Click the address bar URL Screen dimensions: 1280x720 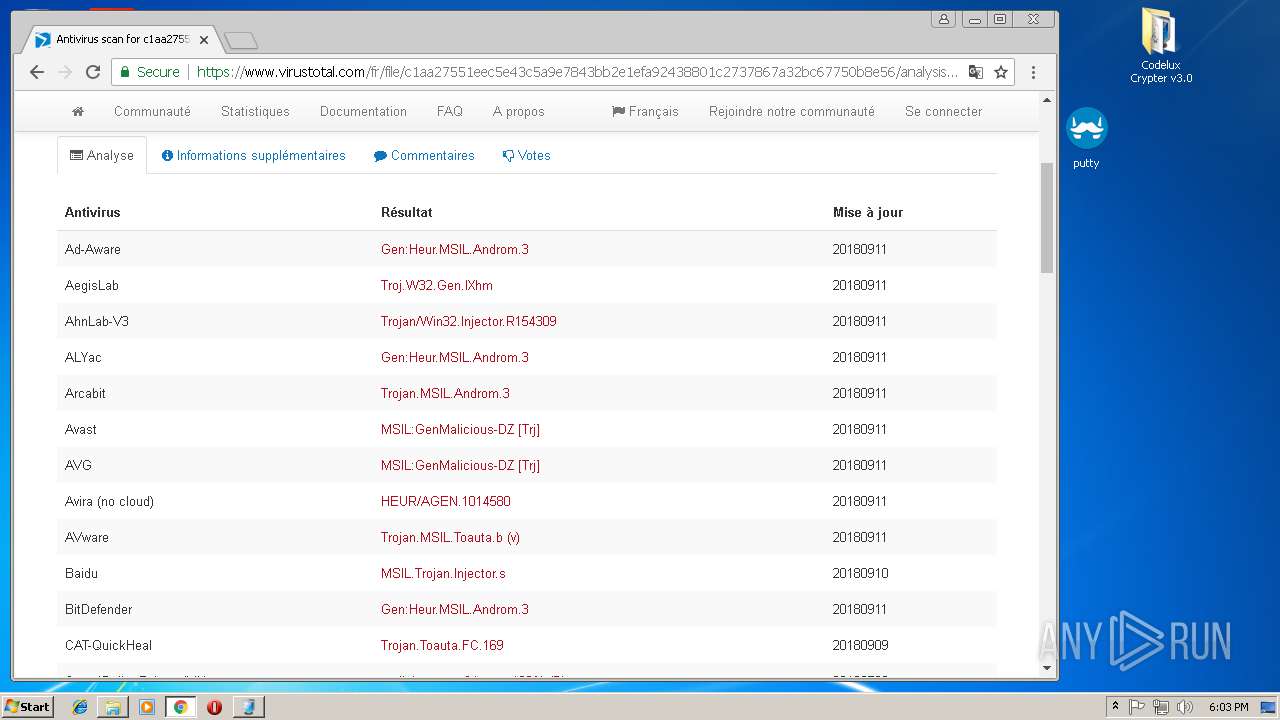pos(577,72)
